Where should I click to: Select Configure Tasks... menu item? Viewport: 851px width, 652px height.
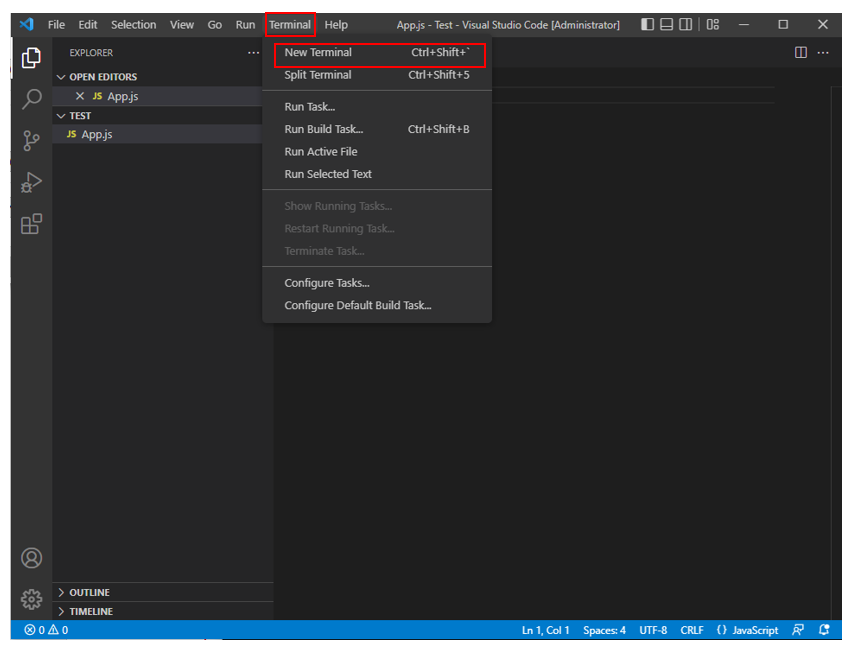pyautogui.click(x=377, y=283)
